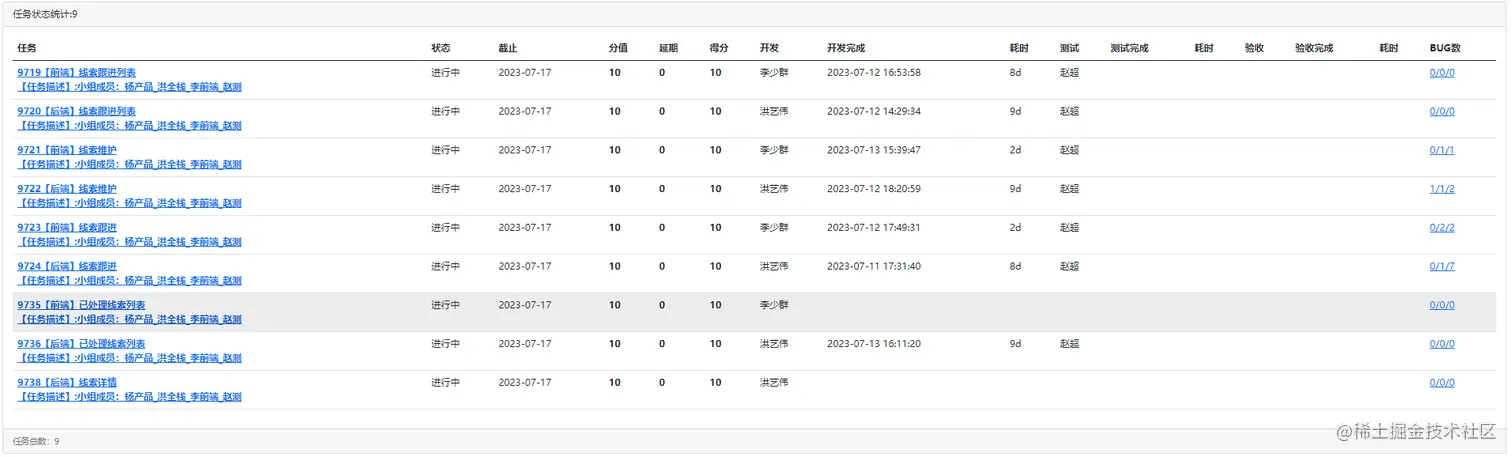The image size is (1512, 457).
Task: Click the 测试 column header
Action: point(1070,48)
